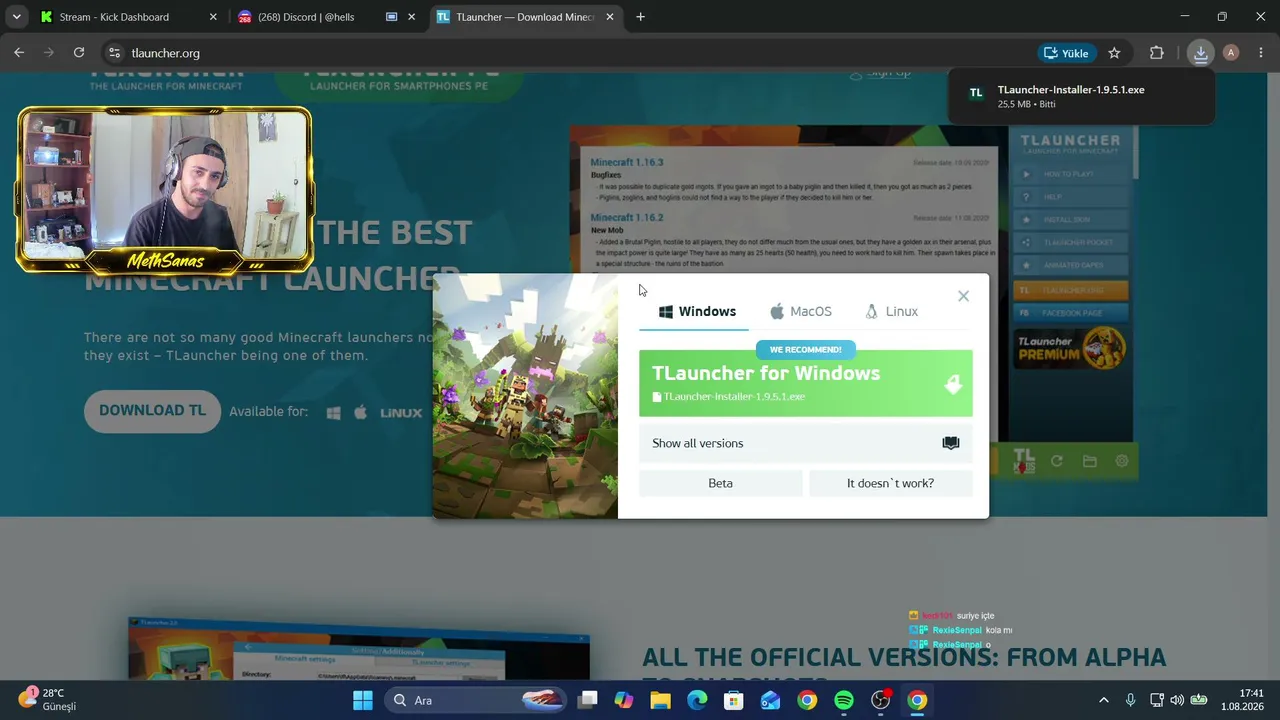Go back to the previous page
This screenshot has height=720, width=1280.
pyautogui.click(x=19, y=53)
